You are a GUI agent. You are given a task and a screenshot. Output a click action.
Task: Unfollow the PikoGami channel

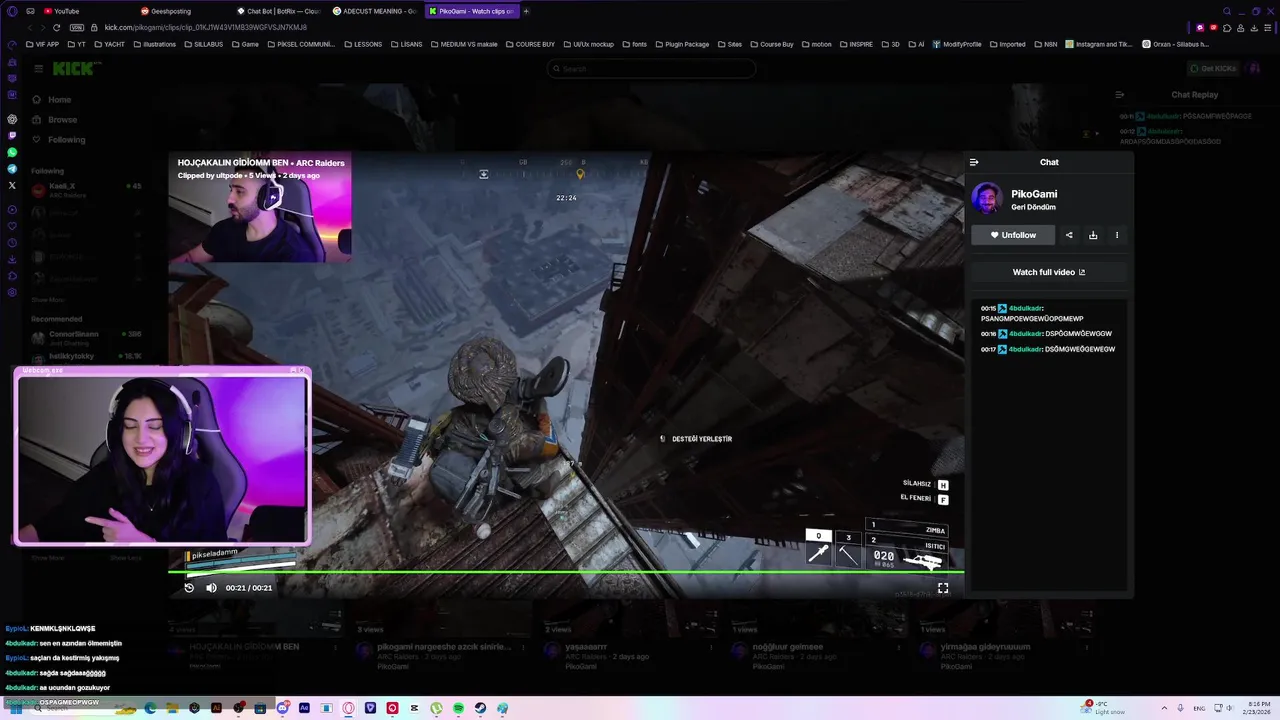(x=1013, y=235)
